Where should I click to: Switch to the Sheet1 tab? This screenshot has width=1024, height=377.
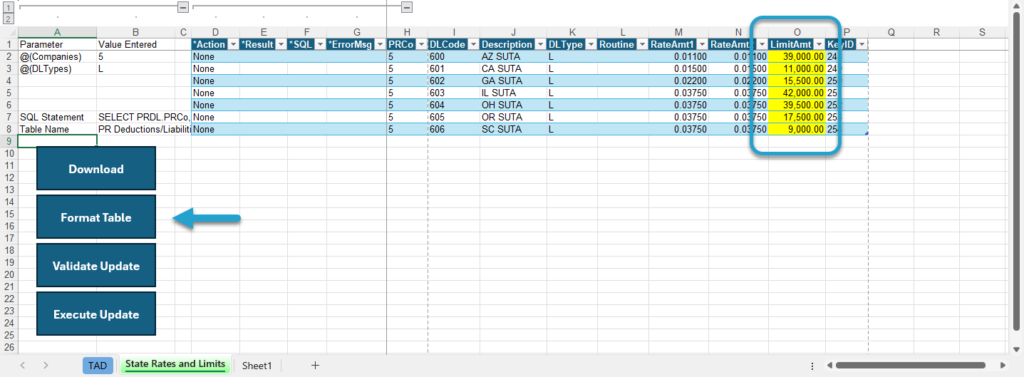257,366
